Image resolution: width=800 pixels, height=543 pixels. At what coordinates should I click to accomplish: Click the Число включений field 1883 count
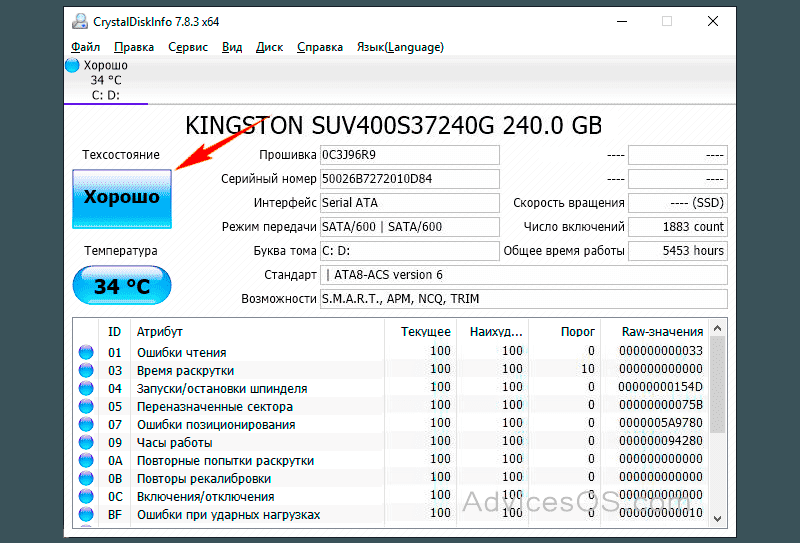pyautogui.click(x=678, y=227)
